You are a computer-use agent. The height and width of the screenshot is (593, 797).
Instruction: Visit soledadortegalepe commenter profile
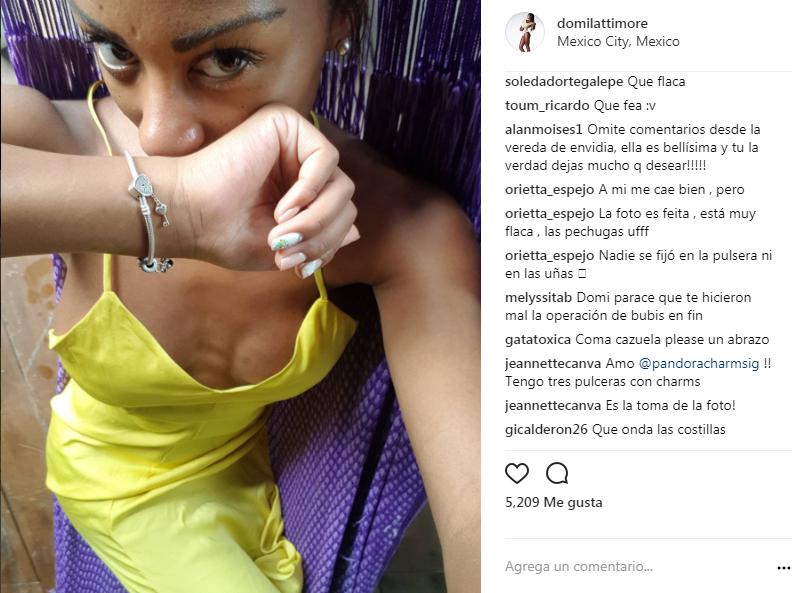click(564, 82)
